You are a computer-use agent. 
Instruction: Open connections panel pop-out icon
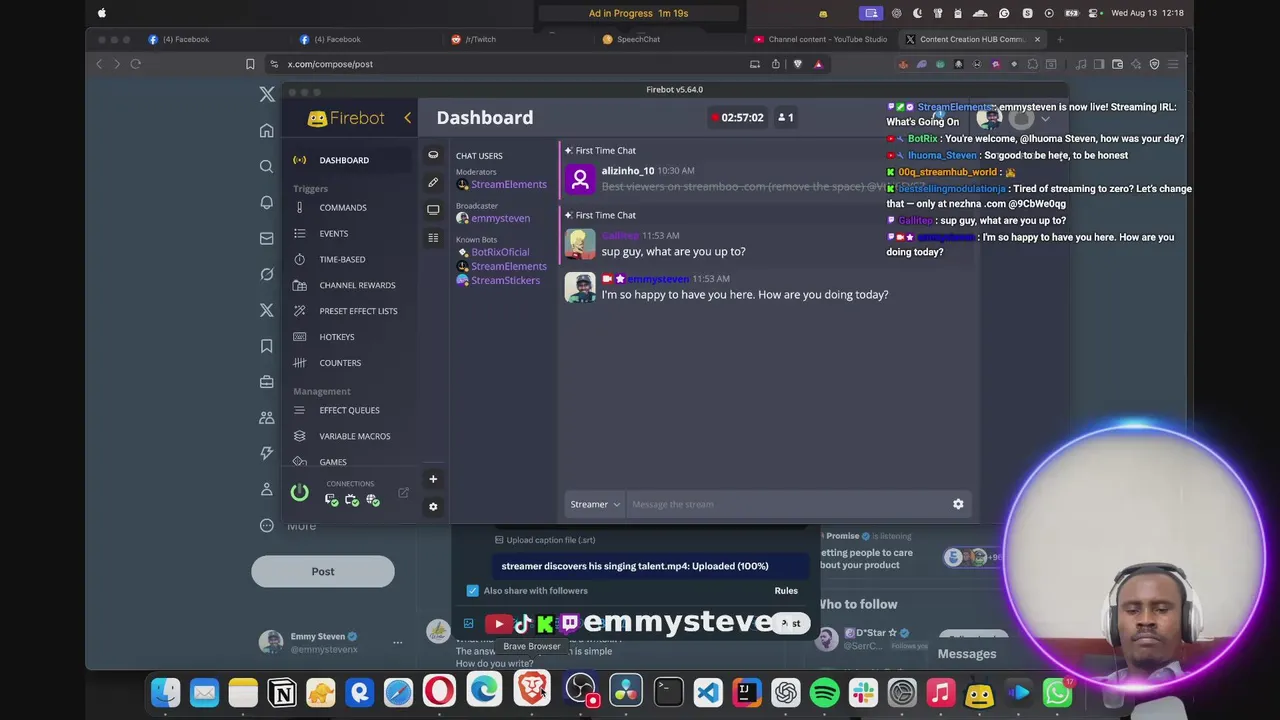click(x=403, y=492)
